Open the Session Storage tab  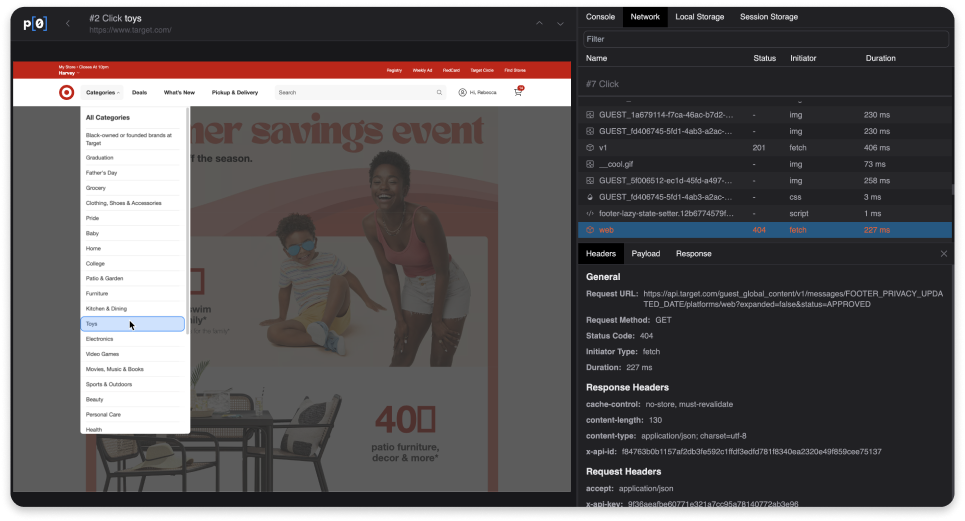tap(769, 17)
